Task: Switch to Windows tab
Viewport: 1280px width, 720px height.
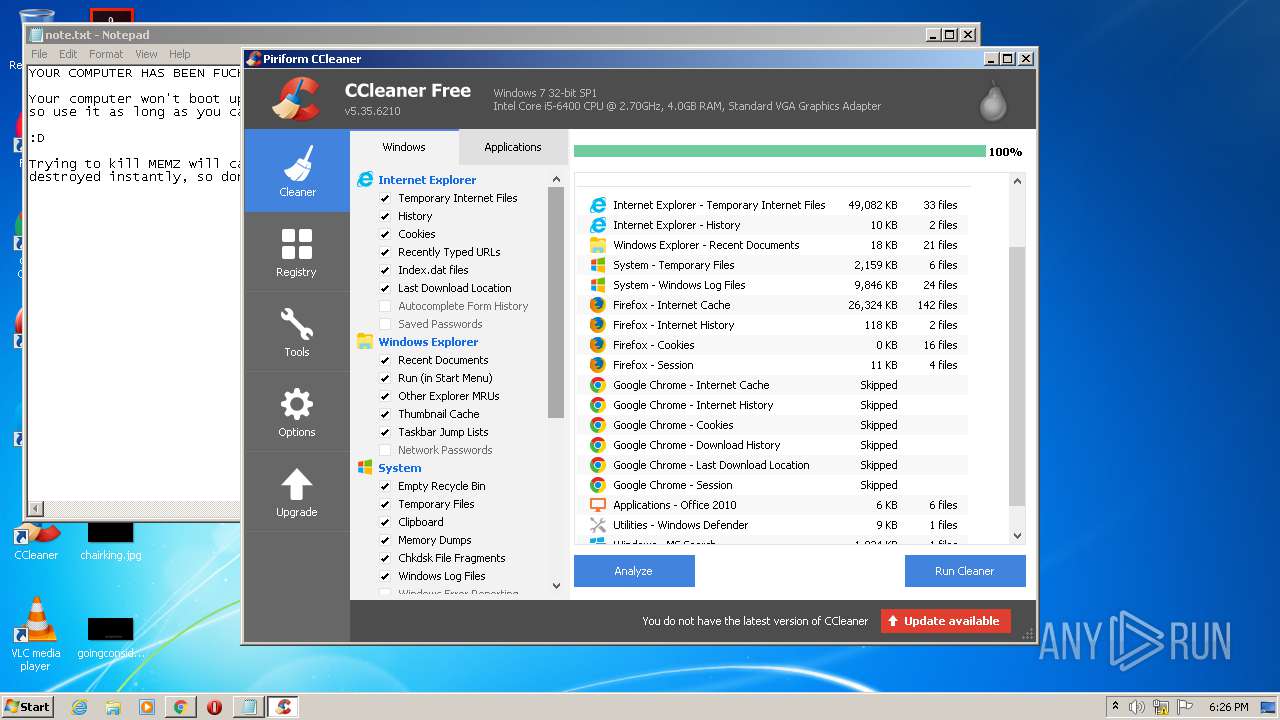Action: (x=404, y=147)
